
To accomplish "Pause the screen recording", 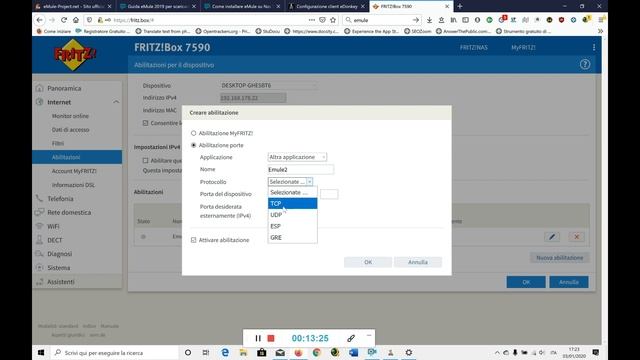I will [x=258, y=338].
